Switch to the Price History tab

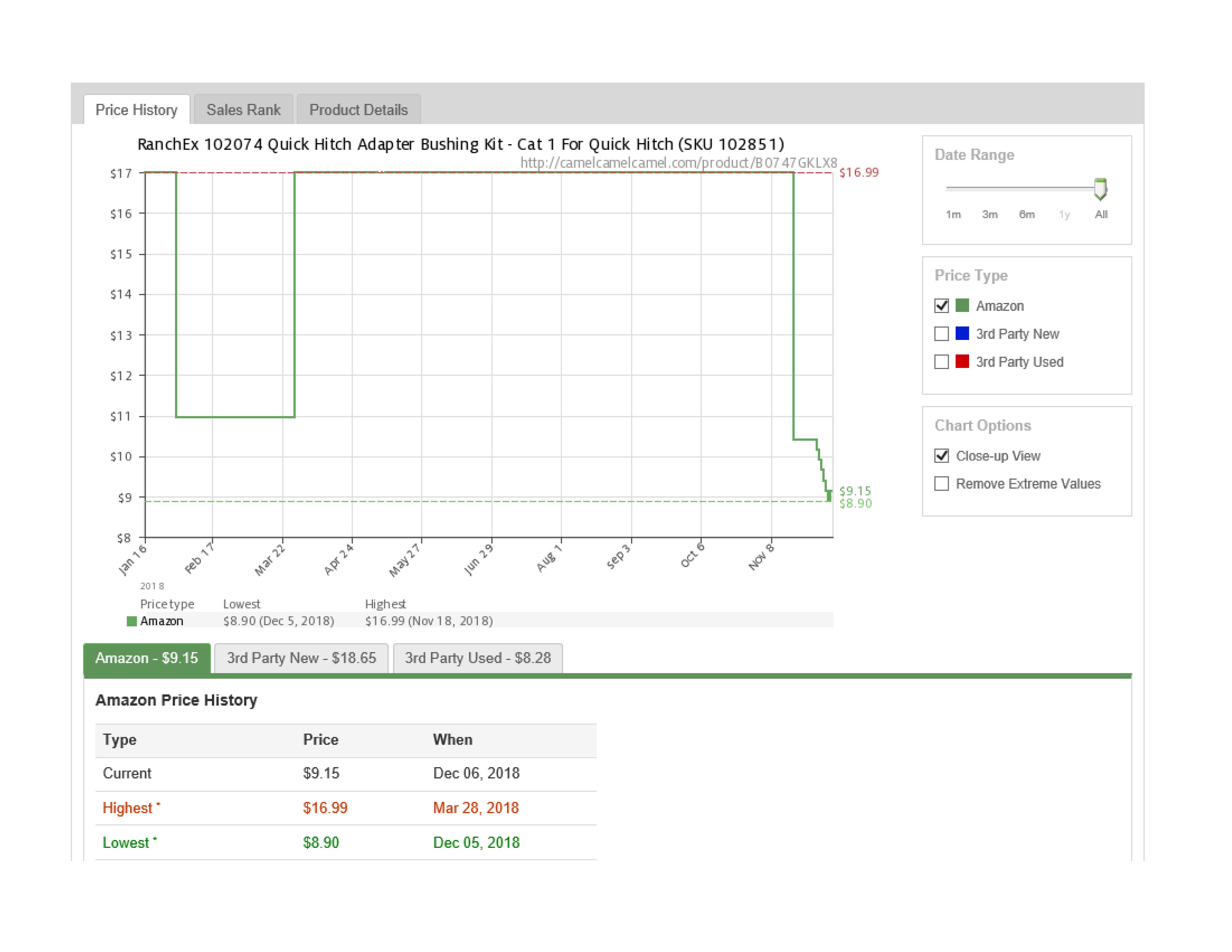click(137, 109)
